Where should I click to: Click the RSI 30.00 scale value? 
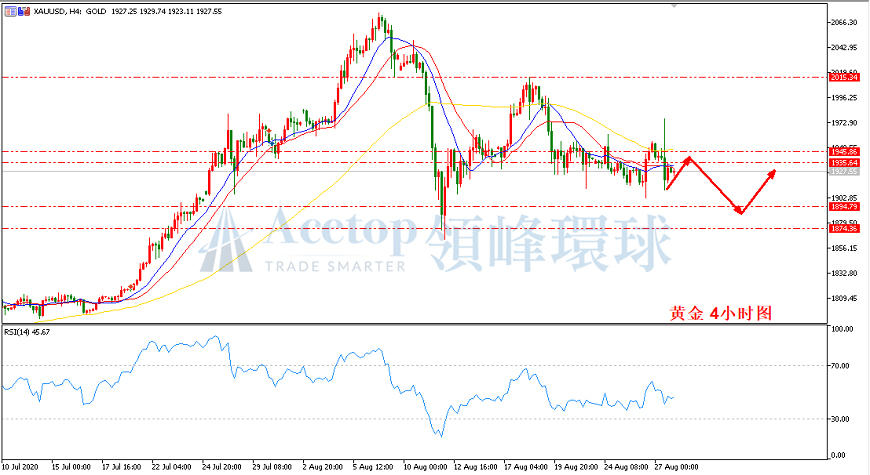841,419
